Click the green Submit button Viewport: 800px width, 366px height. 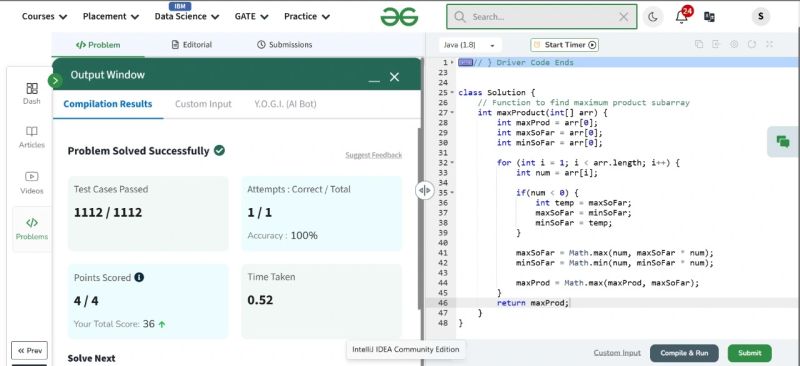point(749,353)
